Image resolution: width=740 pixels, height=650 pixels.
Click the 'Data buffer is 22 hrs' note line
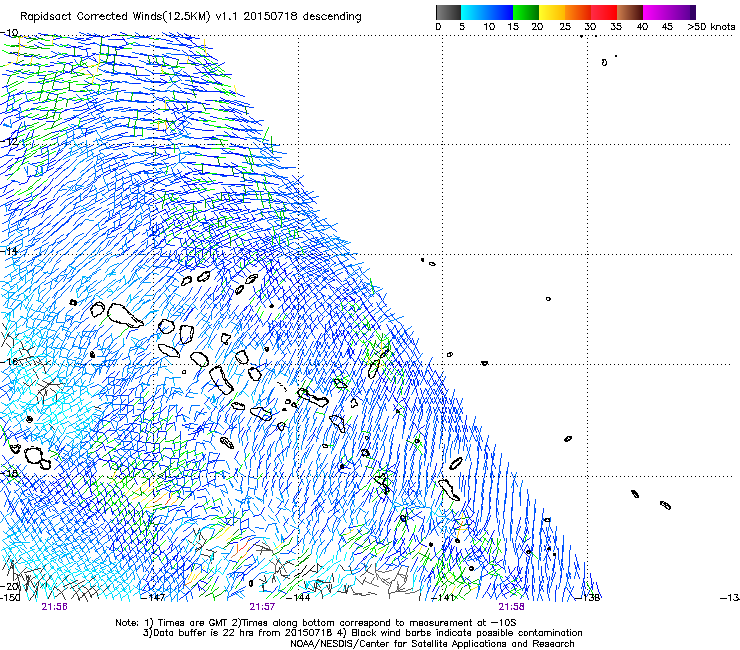[362, 633]
